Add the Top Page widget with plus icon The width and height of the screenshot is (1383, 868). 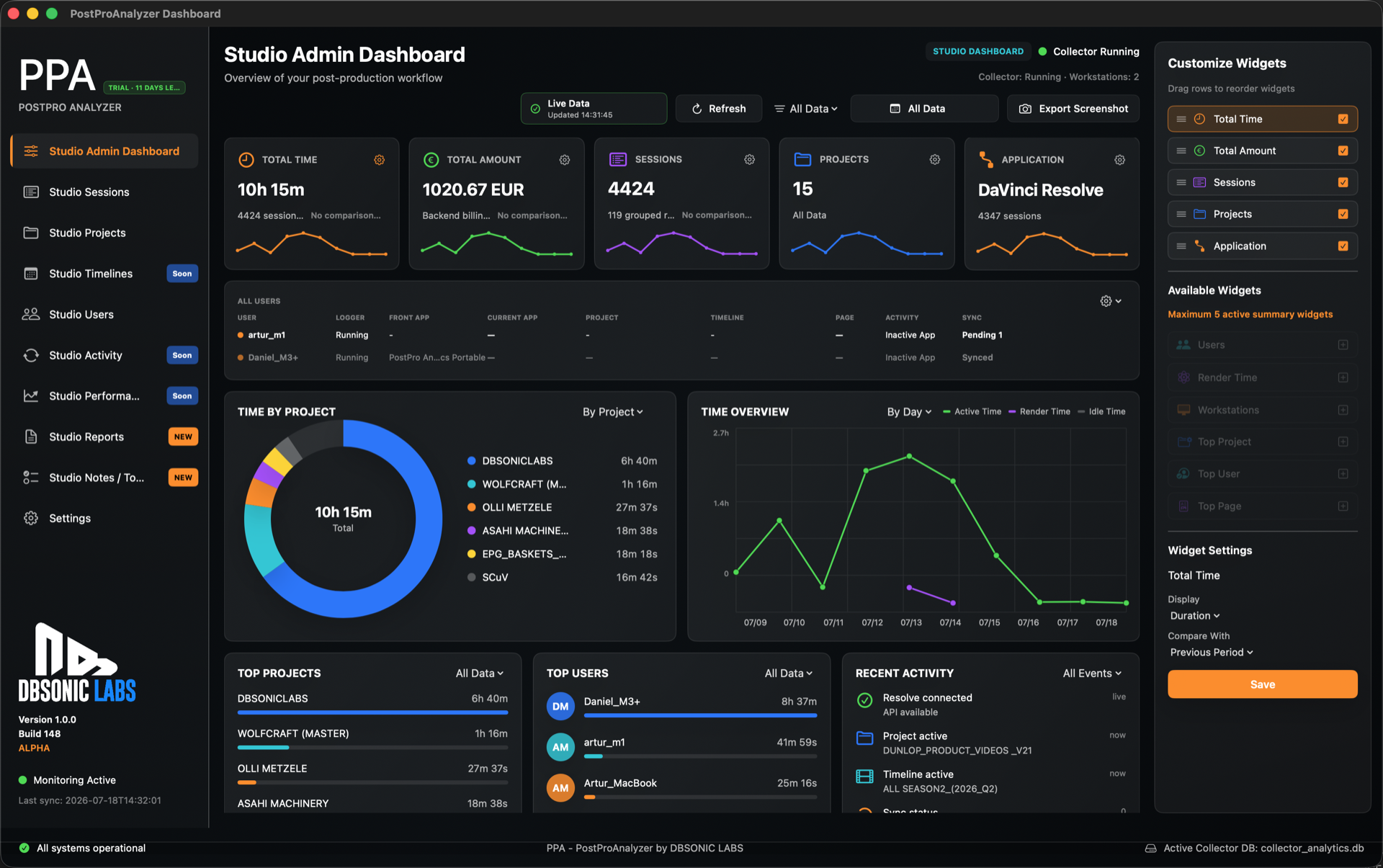pyautogui.click(x=1343, y=506)
